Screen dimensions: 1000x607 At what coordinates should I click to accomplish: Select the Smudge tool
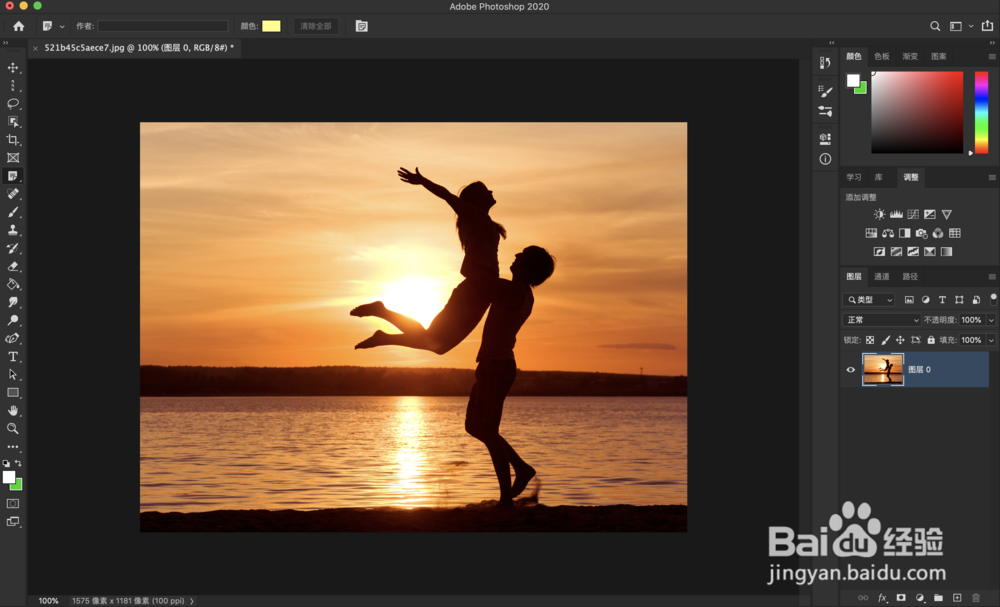pos(13,302)
